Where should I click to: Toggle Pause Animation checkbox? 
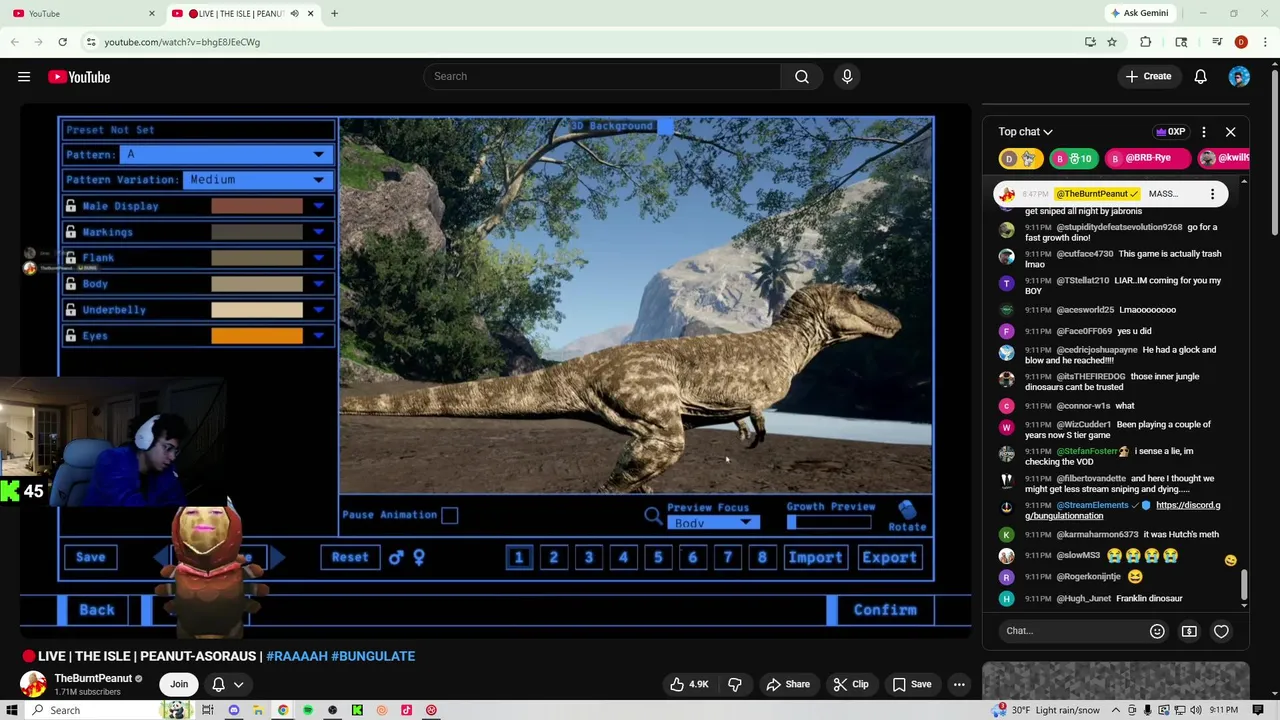click(450, 515)
